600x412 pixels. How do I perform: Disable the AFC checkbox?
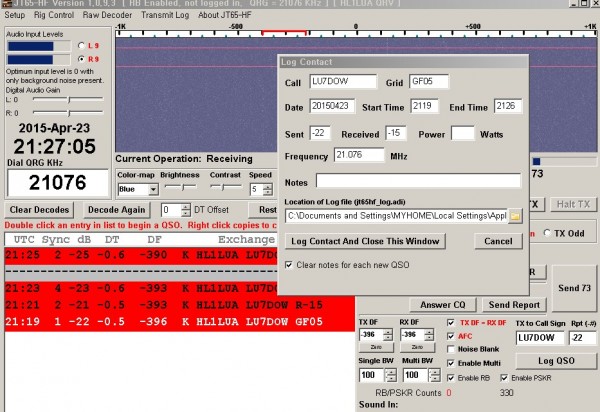tap(451, 336)
